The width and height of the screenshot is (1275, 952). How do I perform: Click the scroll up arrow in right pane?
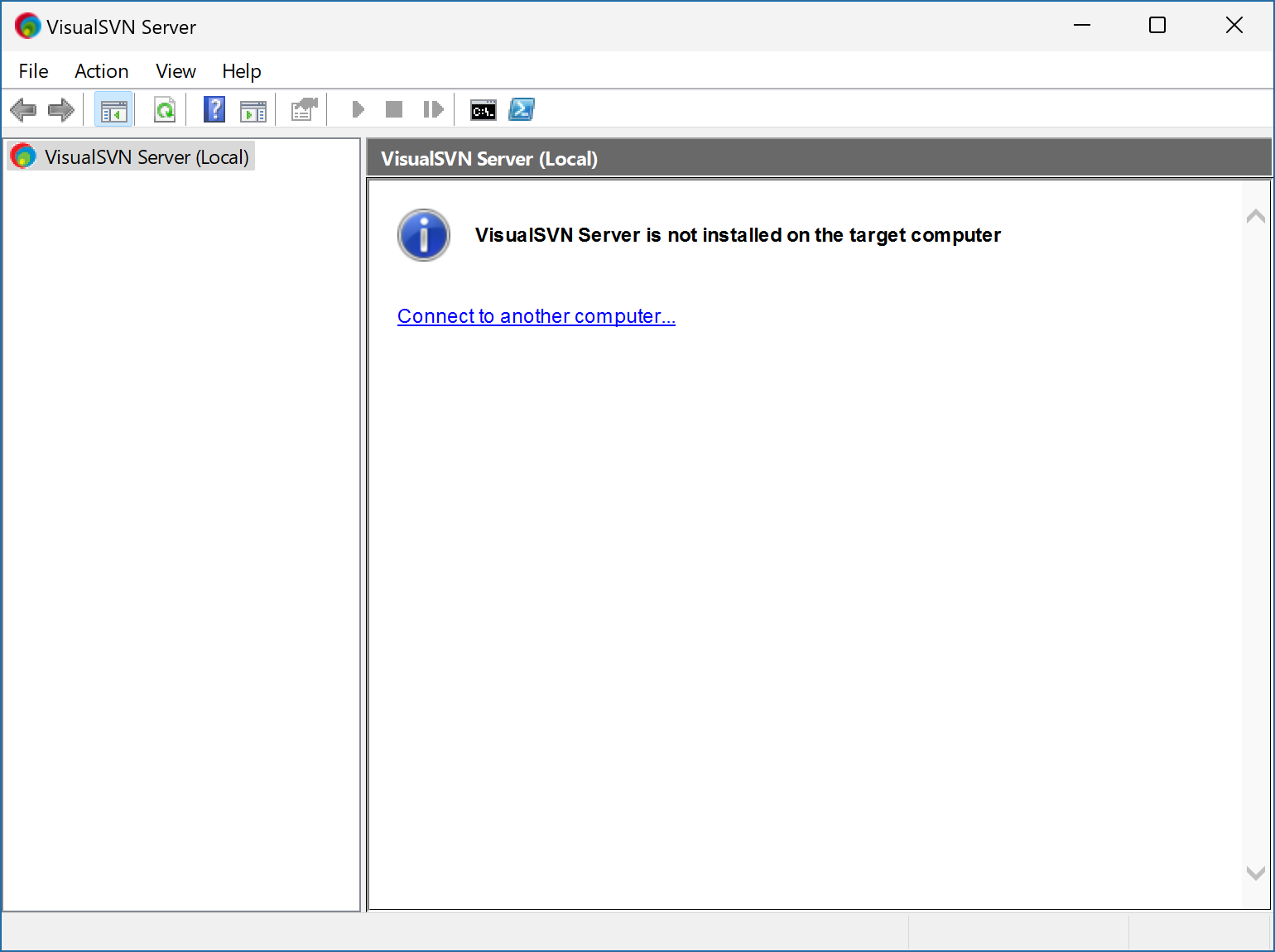point(1256,216)
